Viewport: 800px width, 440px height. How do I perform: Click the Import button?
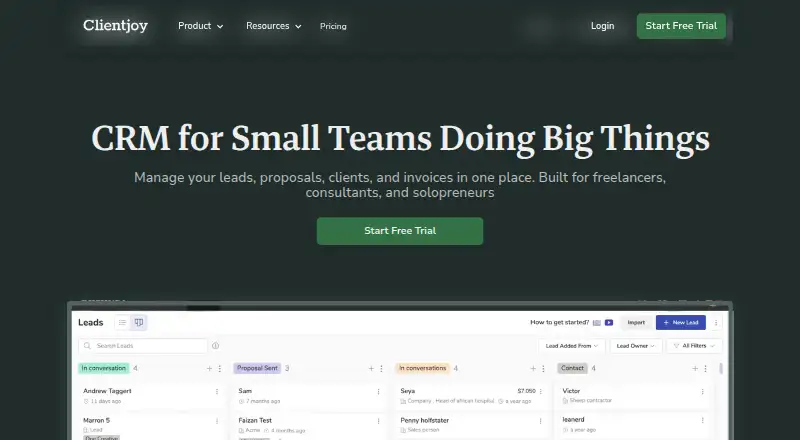tap(636, 323)
